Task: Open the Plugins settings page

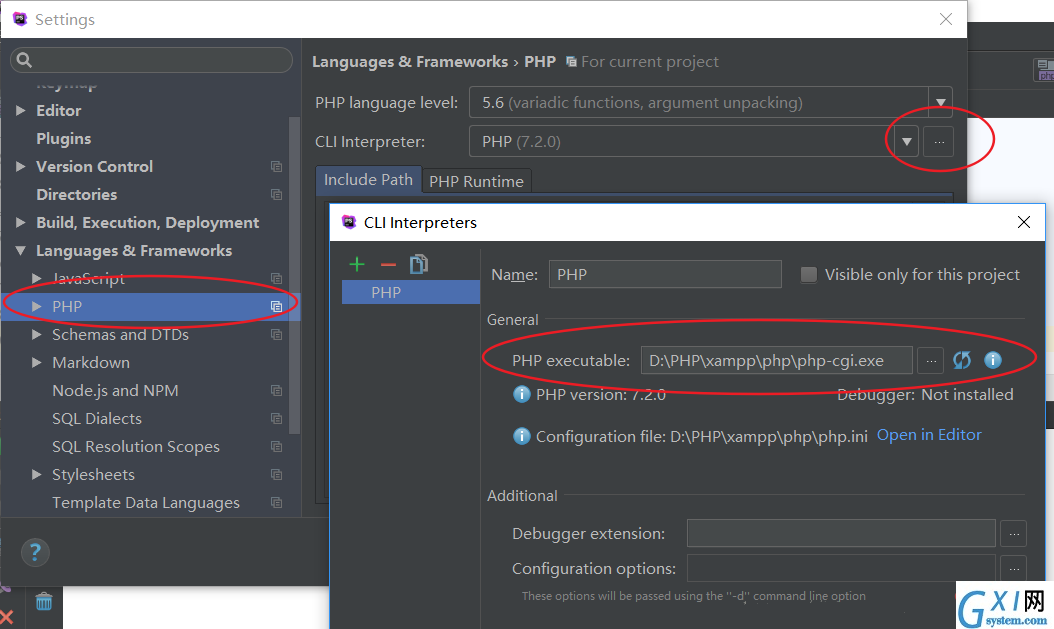Action: click(64, 138)
